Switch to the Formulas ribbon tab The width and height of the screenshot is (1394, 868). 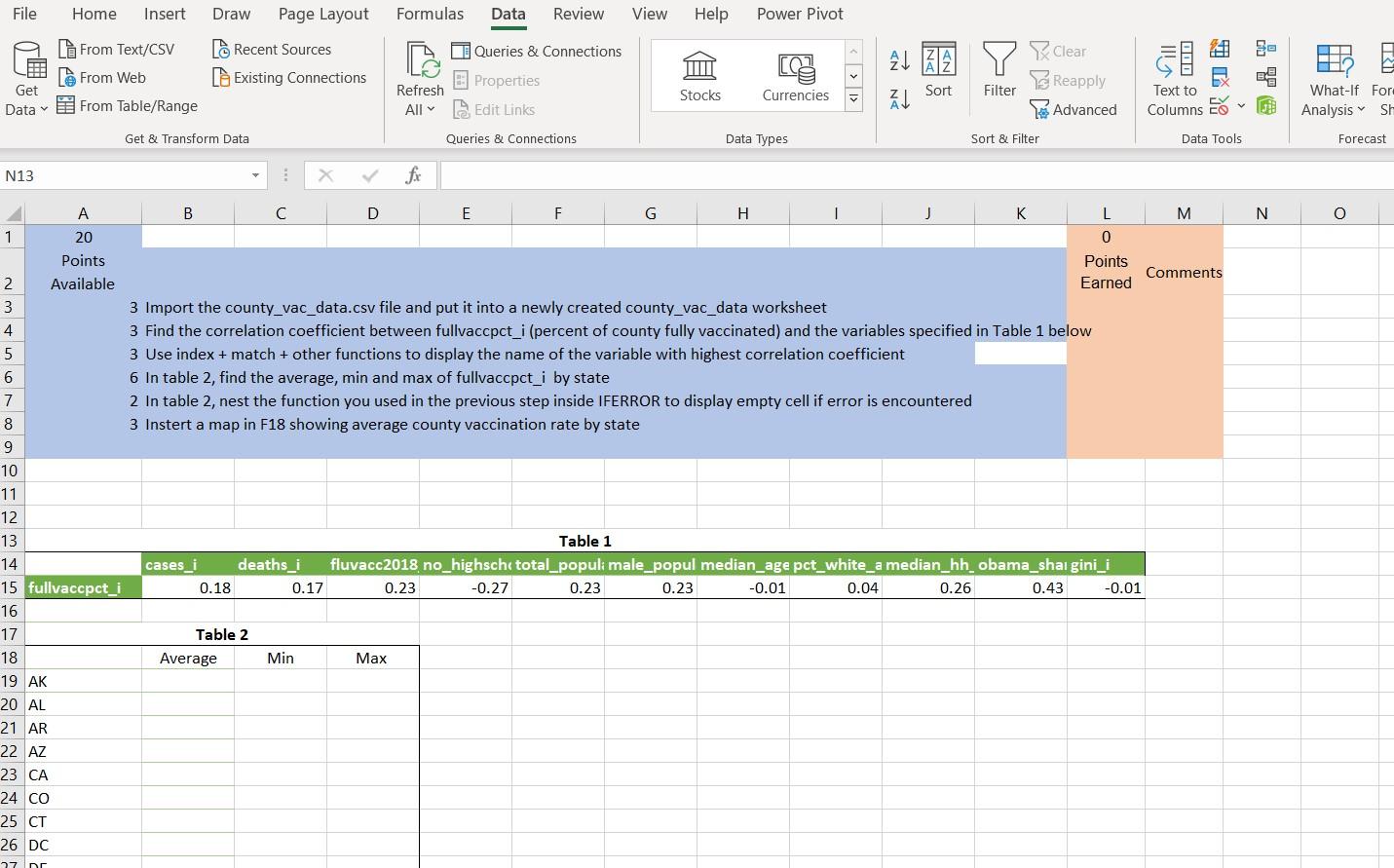point(431,14)
